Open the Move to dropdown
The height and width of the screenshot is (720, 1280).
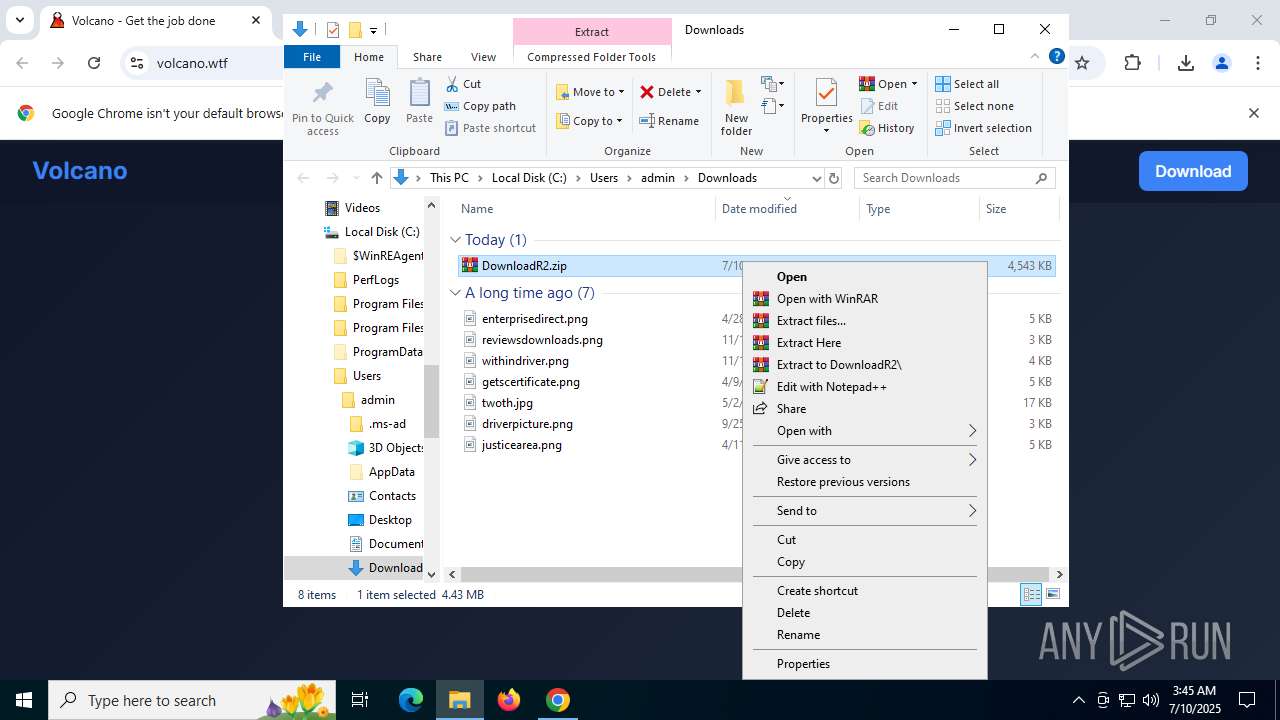590,92
